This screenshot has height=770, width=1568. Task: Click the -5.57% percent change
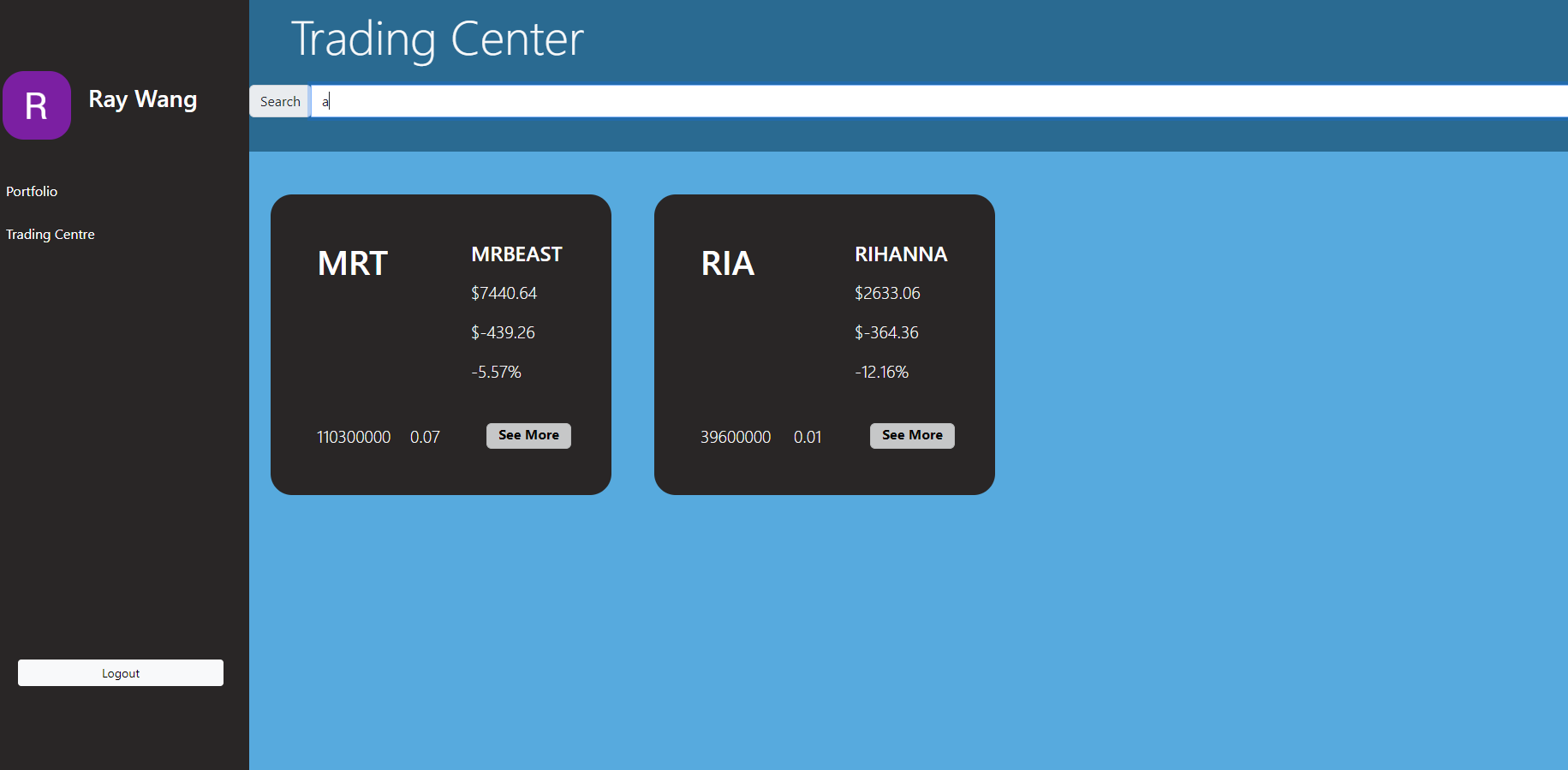click(x=496, y=372)
